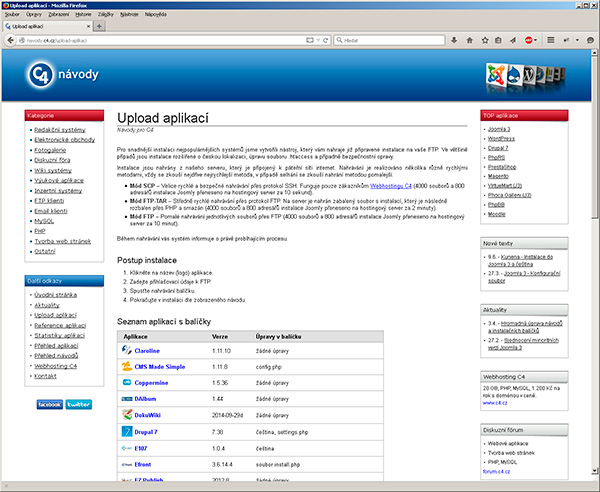The height and width of the screenshot is (492, 600).
Task: Show bookmarks list clipboard icon
Action: pos(498,40)
